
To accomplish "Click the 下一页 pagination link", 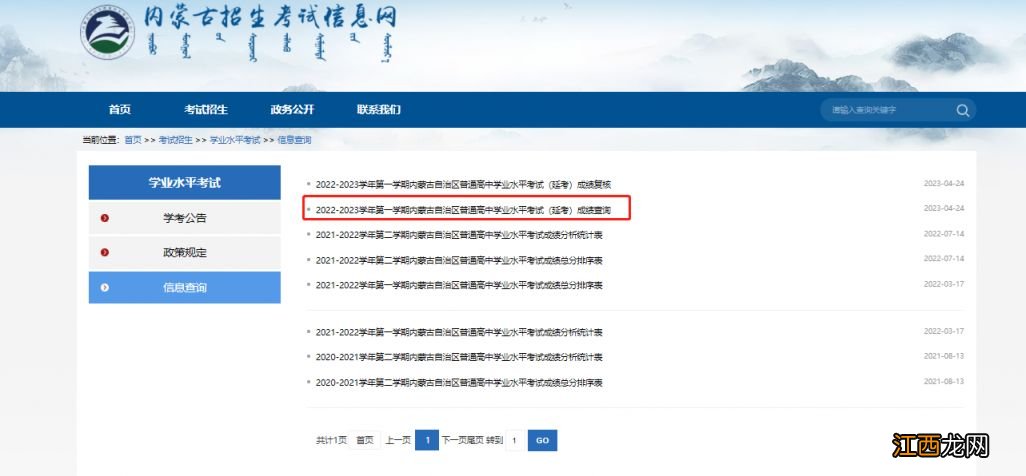I will (x=454, y=441).
